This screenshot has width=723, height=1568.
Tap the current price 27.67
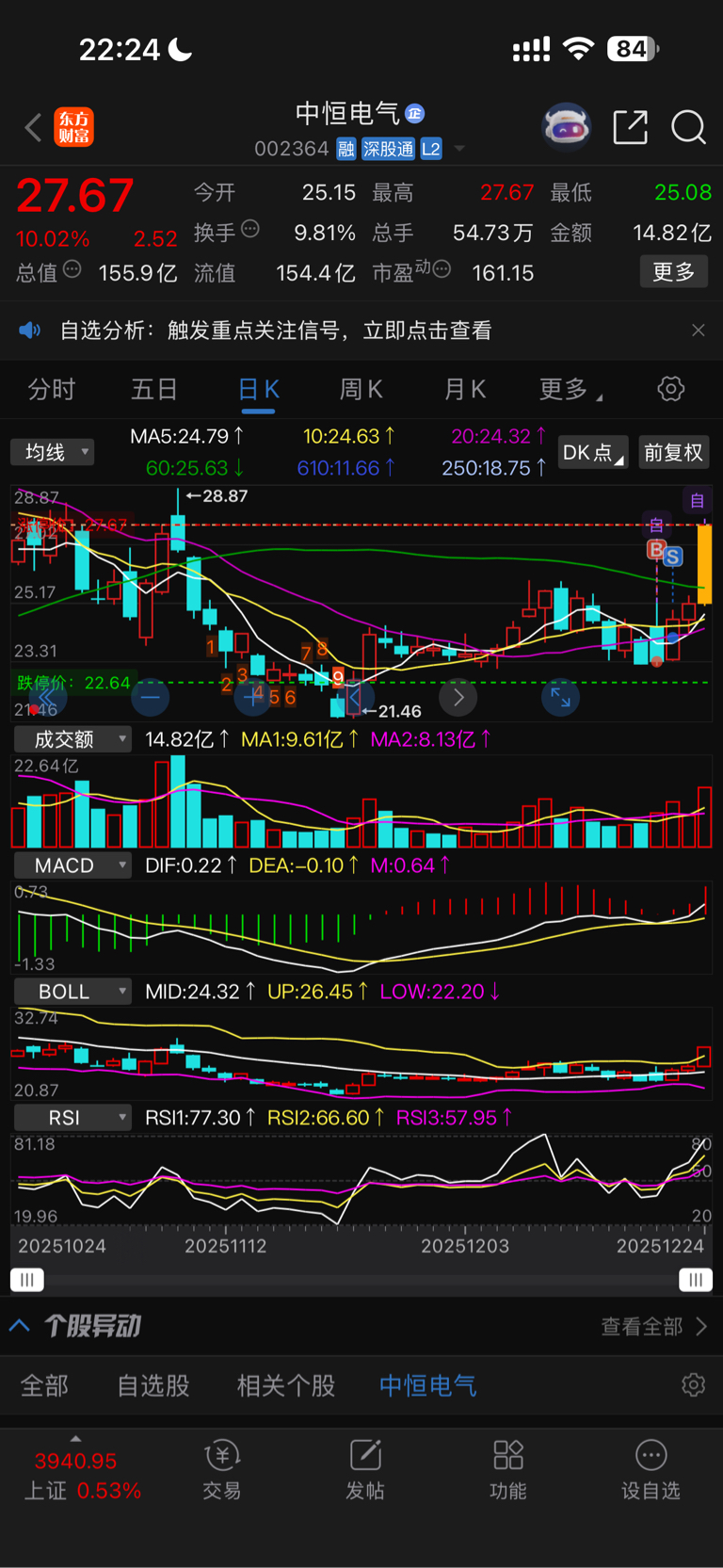[x=75, y=195]
